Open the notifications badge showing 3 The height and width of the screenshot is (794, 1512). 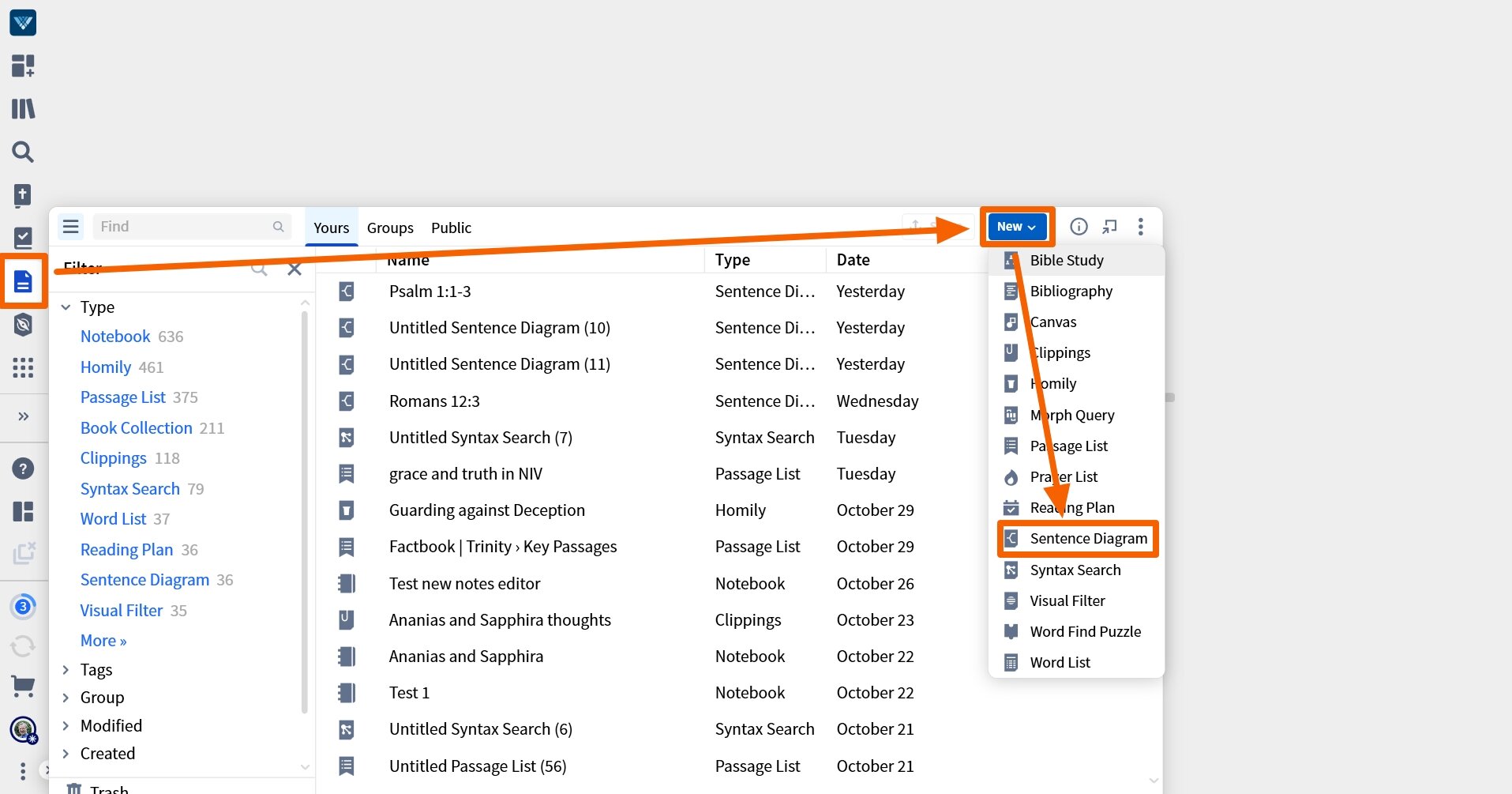(x=23, y=607)
